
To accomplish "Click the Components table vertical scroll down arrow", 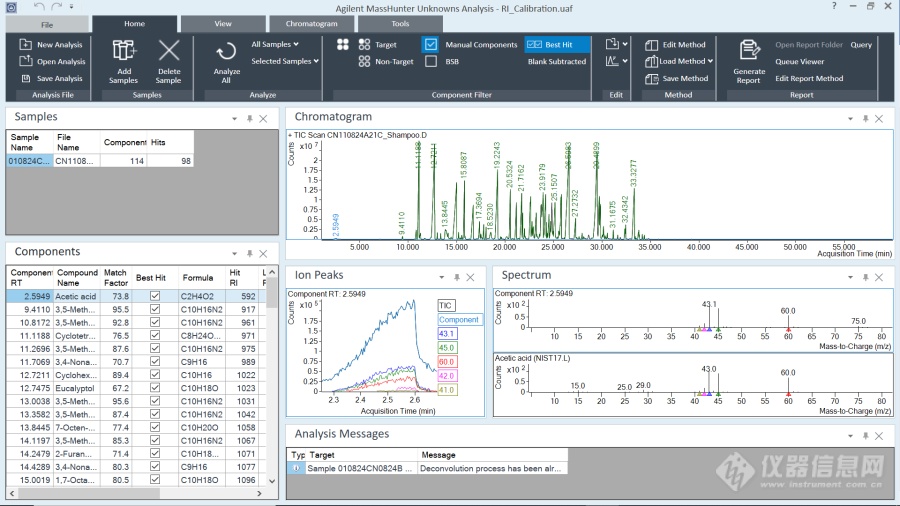I will [x=272, y=481].
